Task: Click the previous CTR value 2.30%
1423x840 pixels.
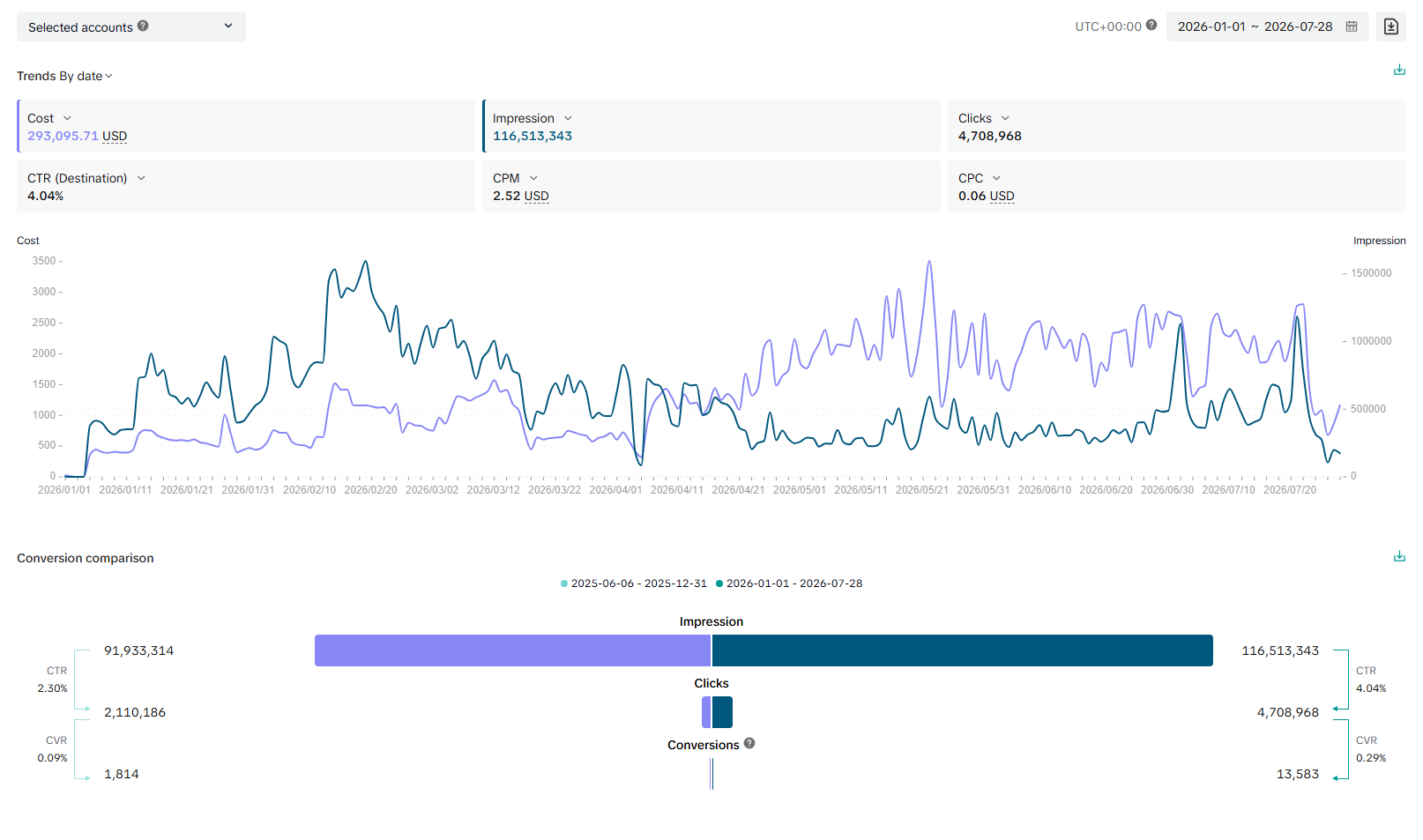Action: tap(52, 688)
